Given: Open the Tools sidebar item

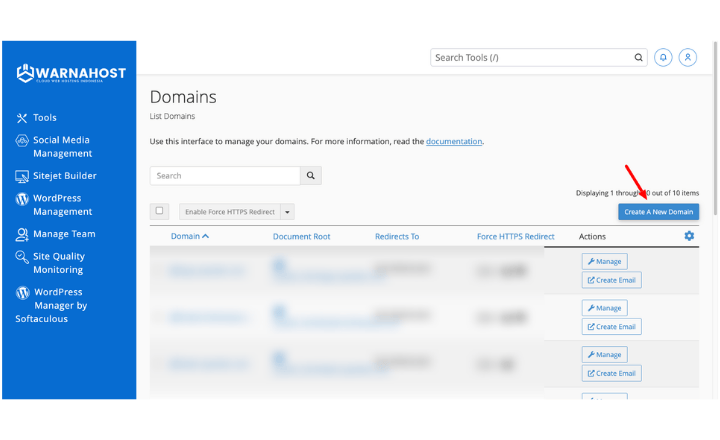Looking at the screenshot, I should point(45,118).
